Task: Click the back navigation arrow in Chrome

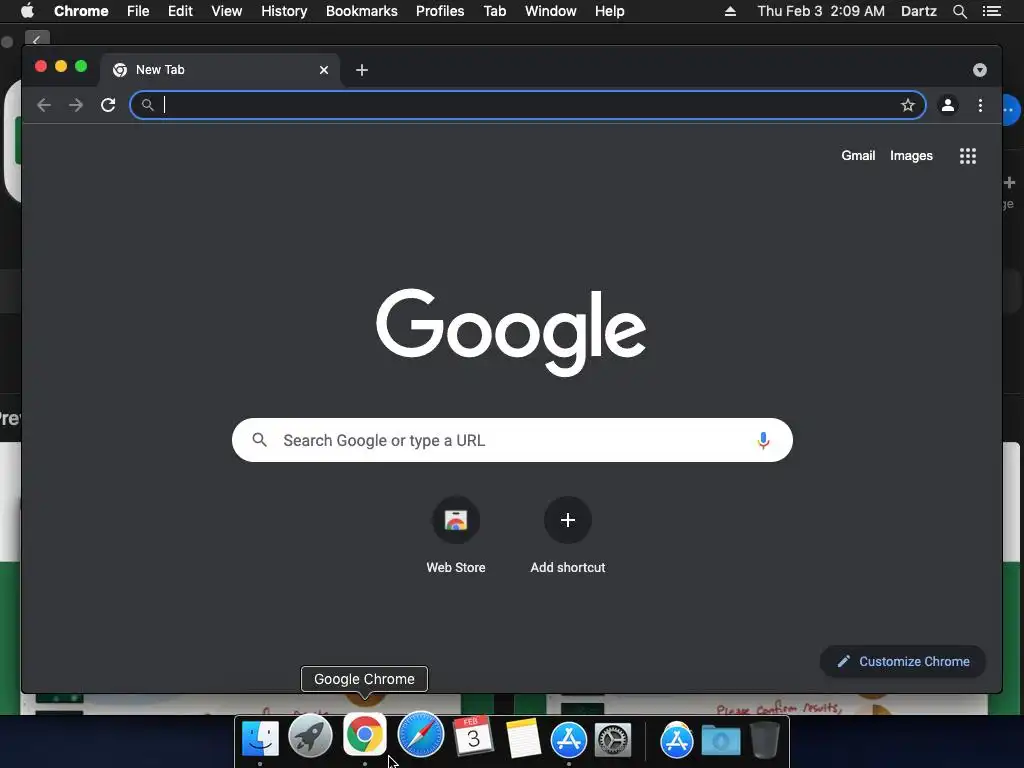Action: [x=44, y=105]
